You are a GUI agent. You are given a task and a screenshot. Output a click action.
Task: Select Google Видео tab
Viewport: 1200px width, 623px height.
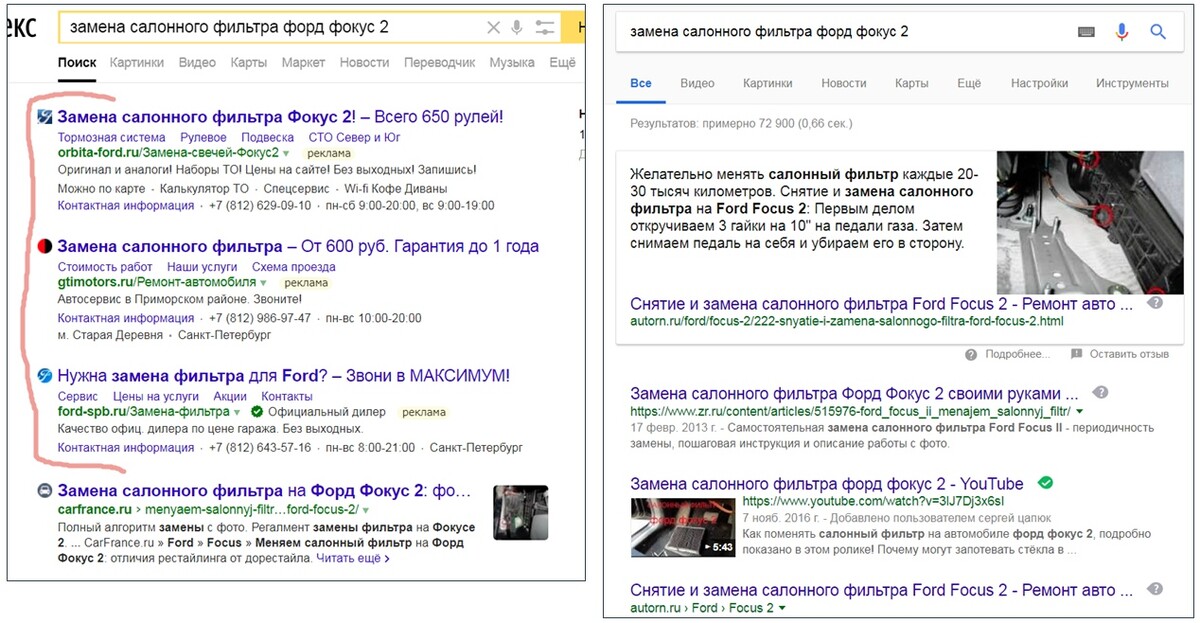point(697,83)
